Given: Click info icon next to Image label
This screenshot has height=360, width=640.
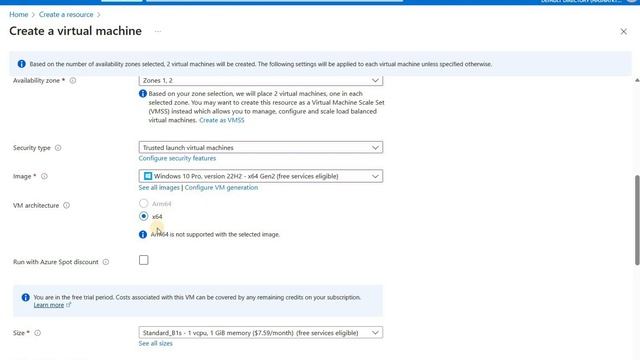Looking at the screenshot, I should 44,176.
